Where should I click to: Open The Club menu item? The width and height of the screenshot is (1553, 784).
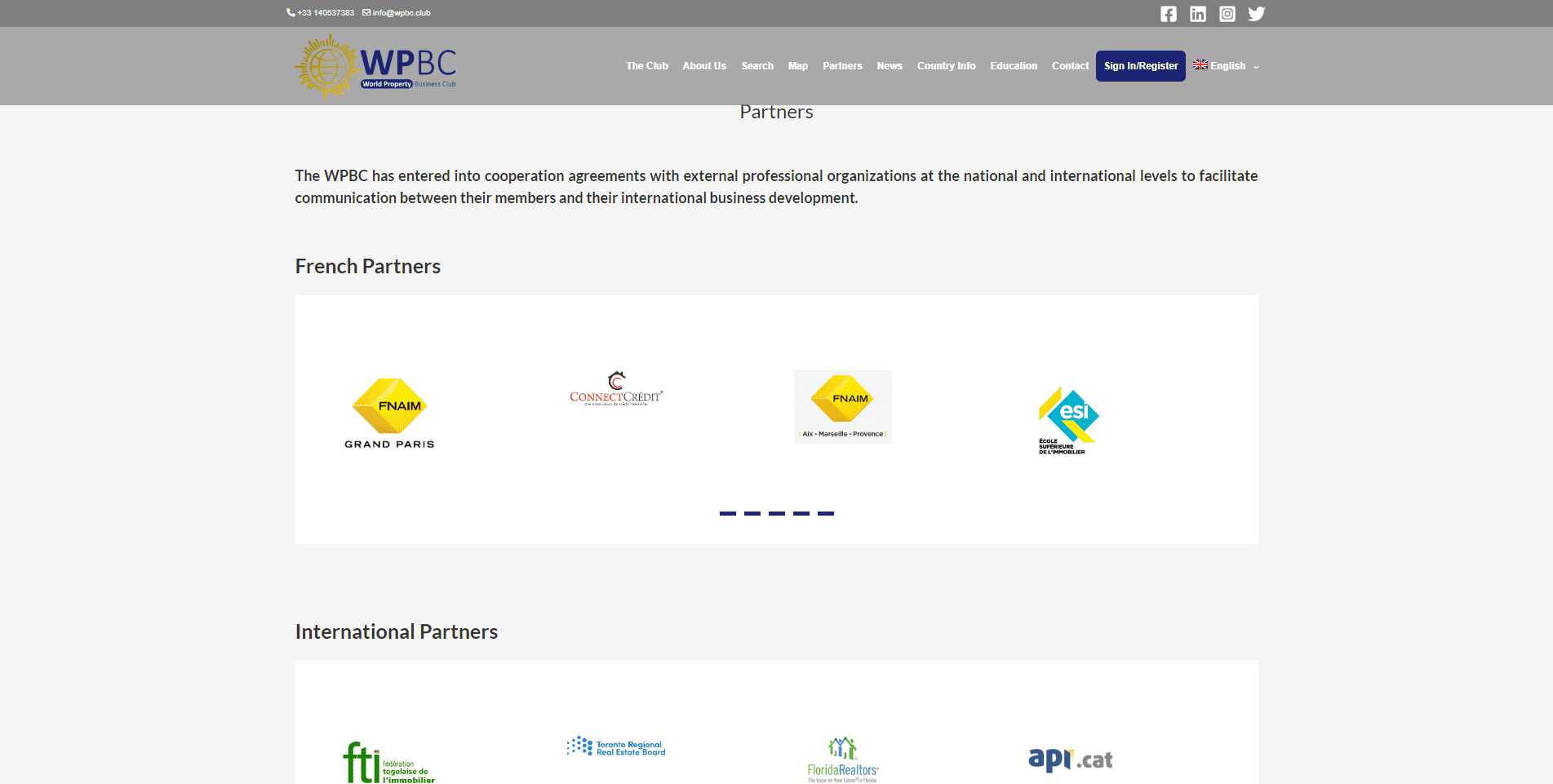pos(646,66)
